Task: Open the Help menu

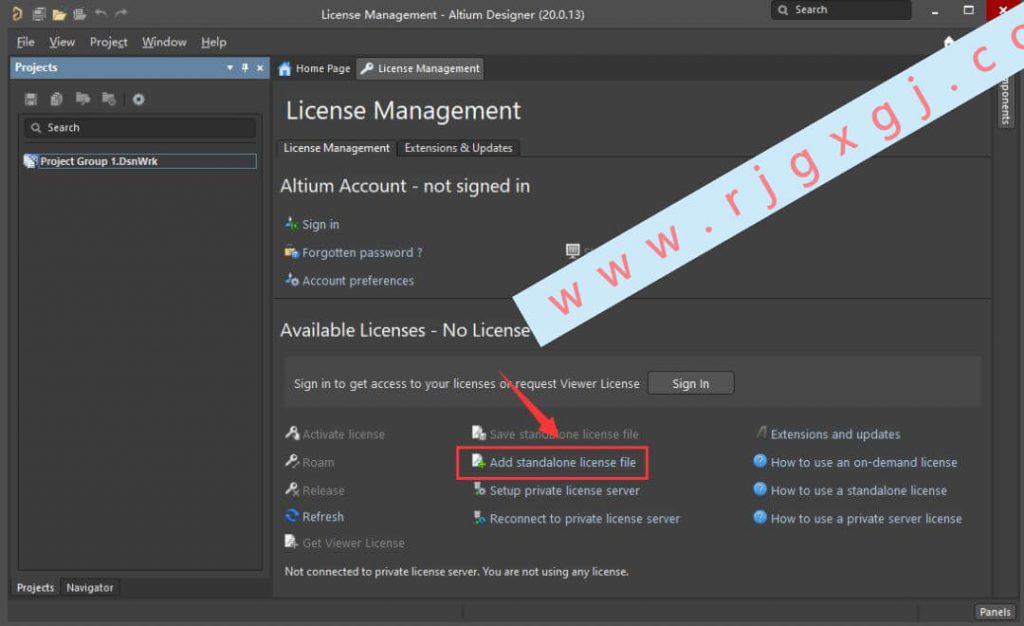Action: (x=214, y=42)
